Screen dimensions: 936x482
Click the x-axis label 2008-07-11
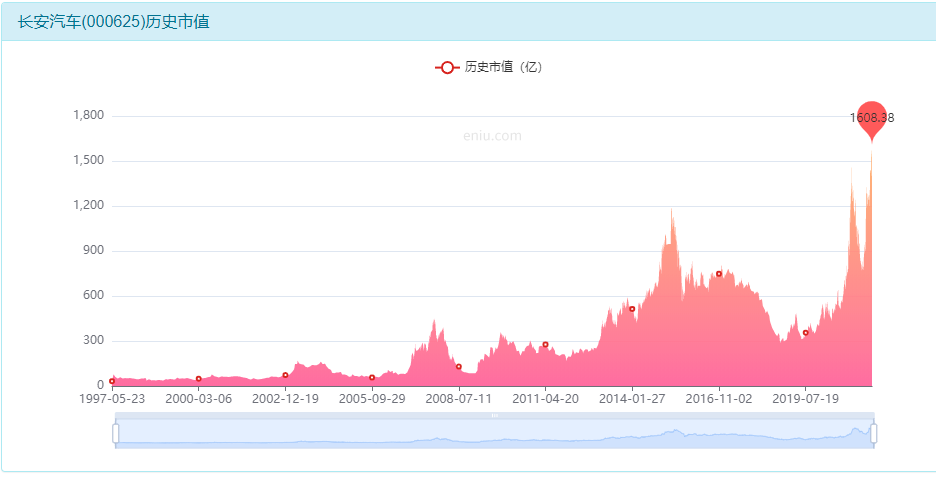coord(458,399)
